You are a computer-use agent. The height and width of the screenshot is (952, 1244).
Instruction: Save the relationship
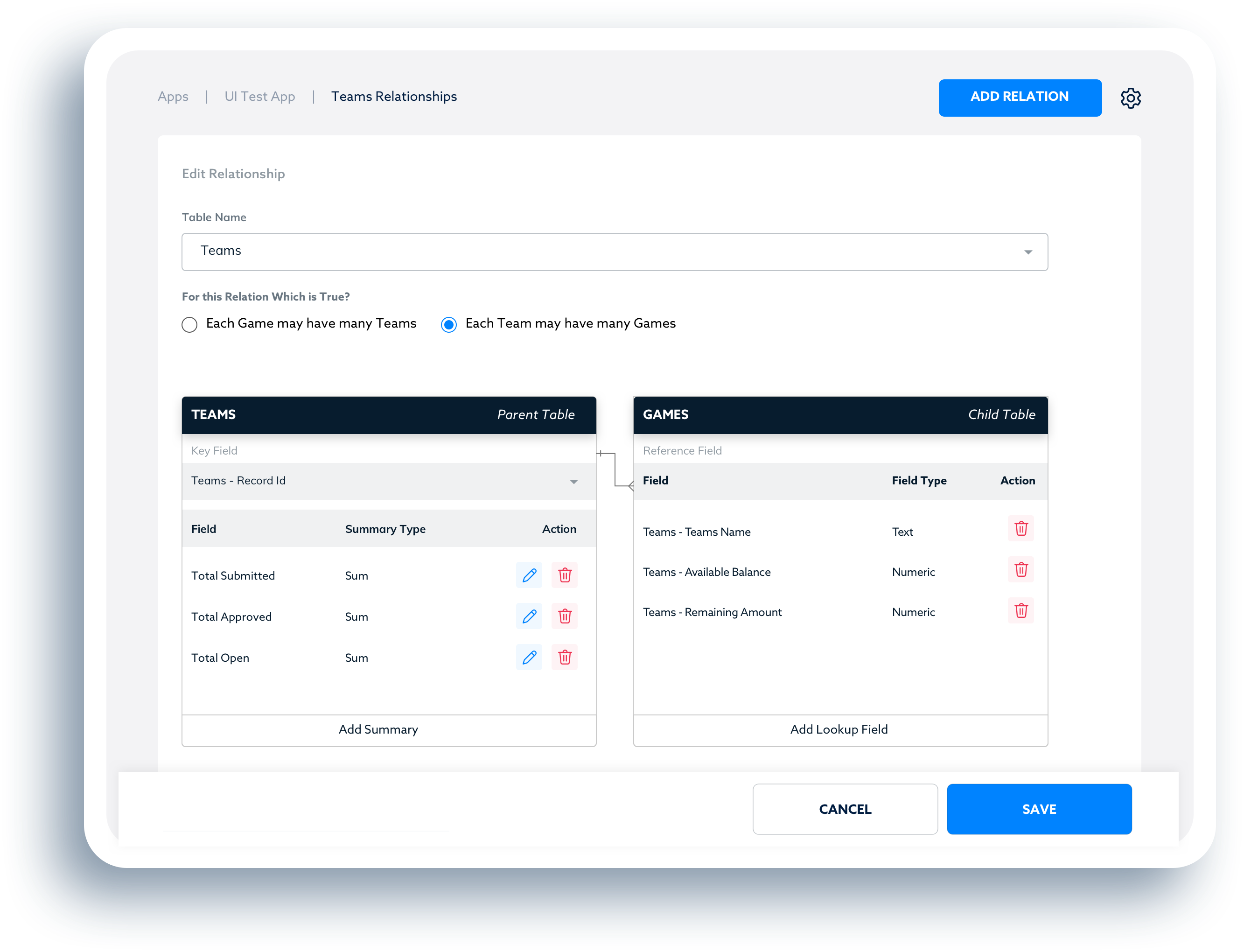1039,809
